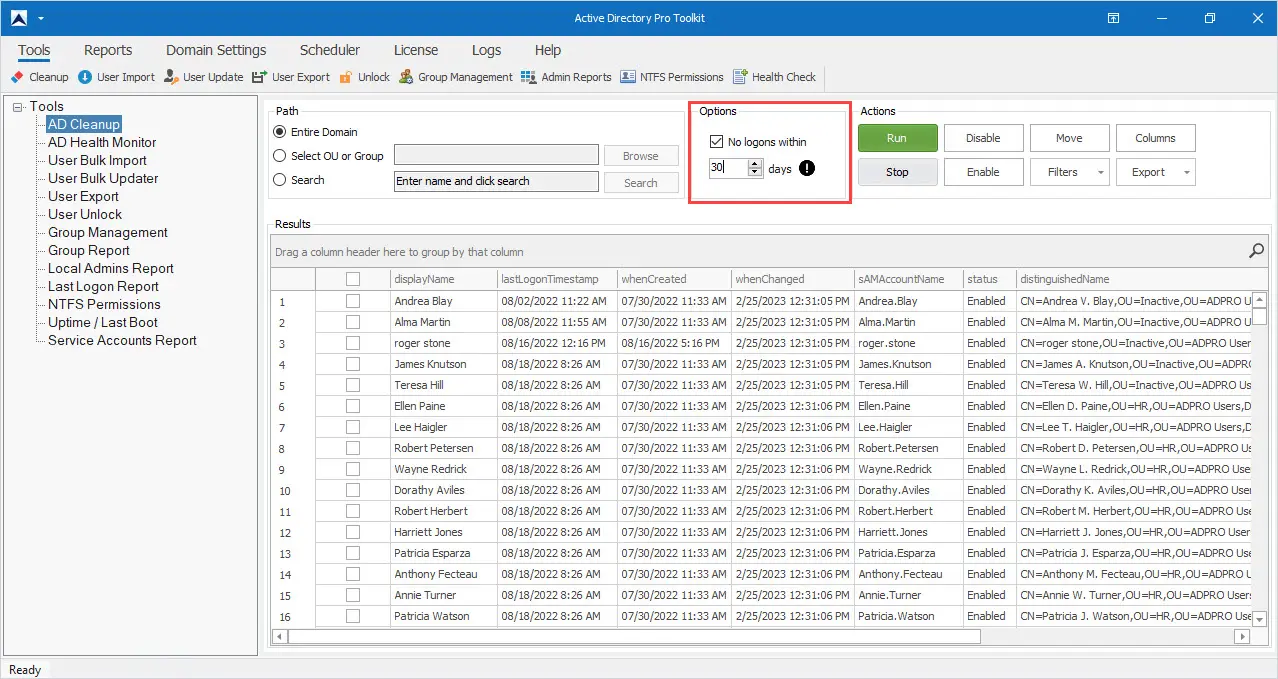1278x679 pixels.
Task: Open Admin Reports from toolbar
Action: 566,77
